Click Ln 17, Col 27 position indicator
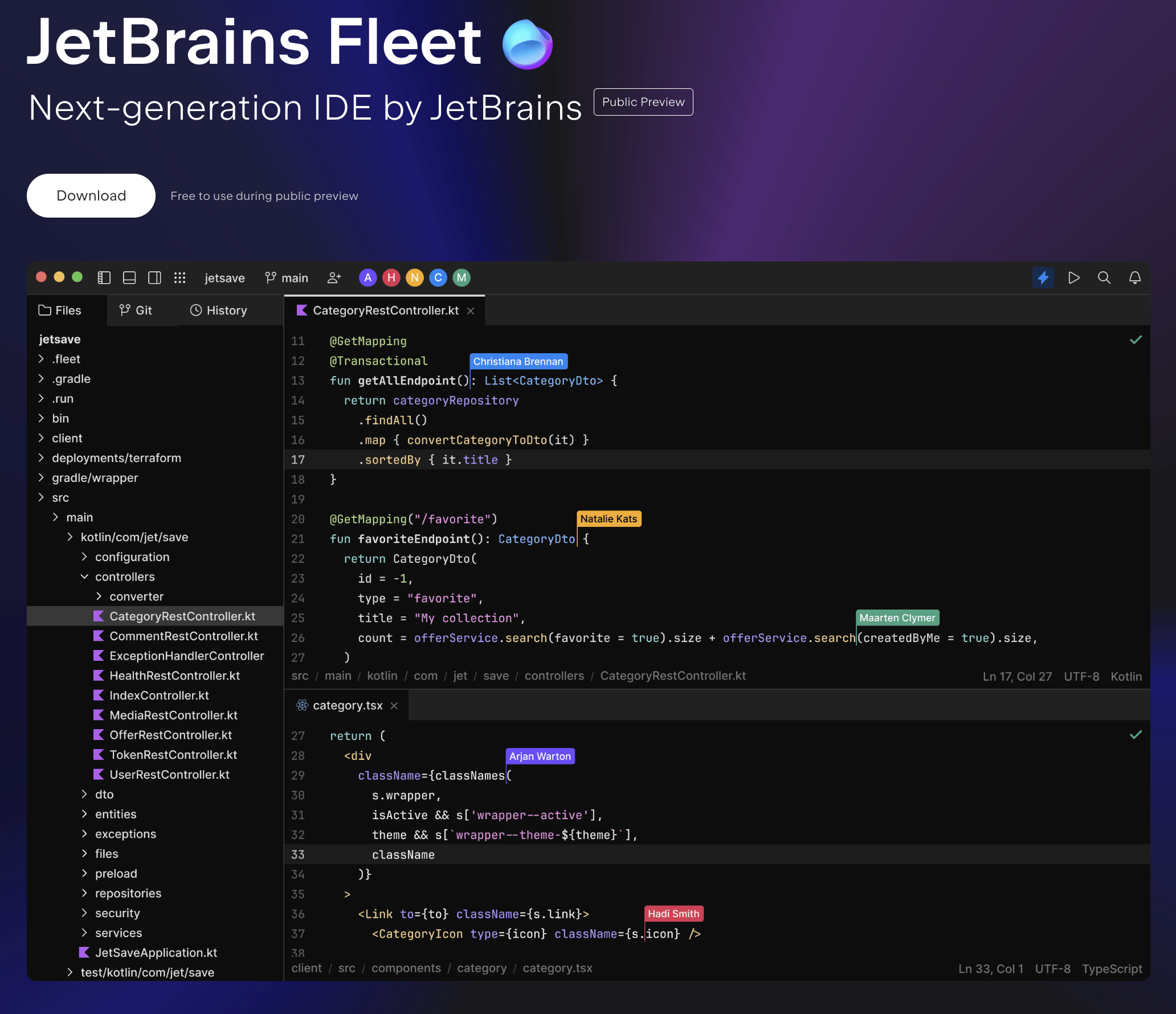This screenshot has height=1014, width=1176. 1017,676
